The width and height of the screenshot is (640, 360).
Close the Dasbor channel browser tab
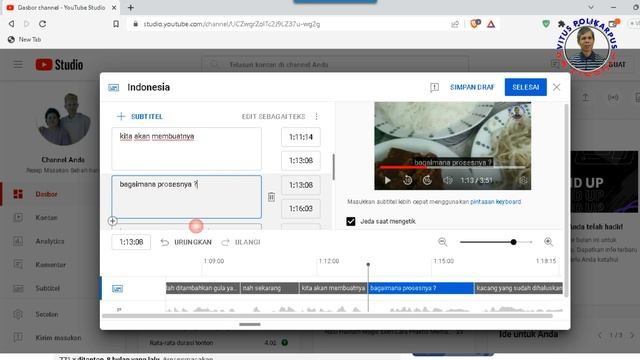pos(114,7)
